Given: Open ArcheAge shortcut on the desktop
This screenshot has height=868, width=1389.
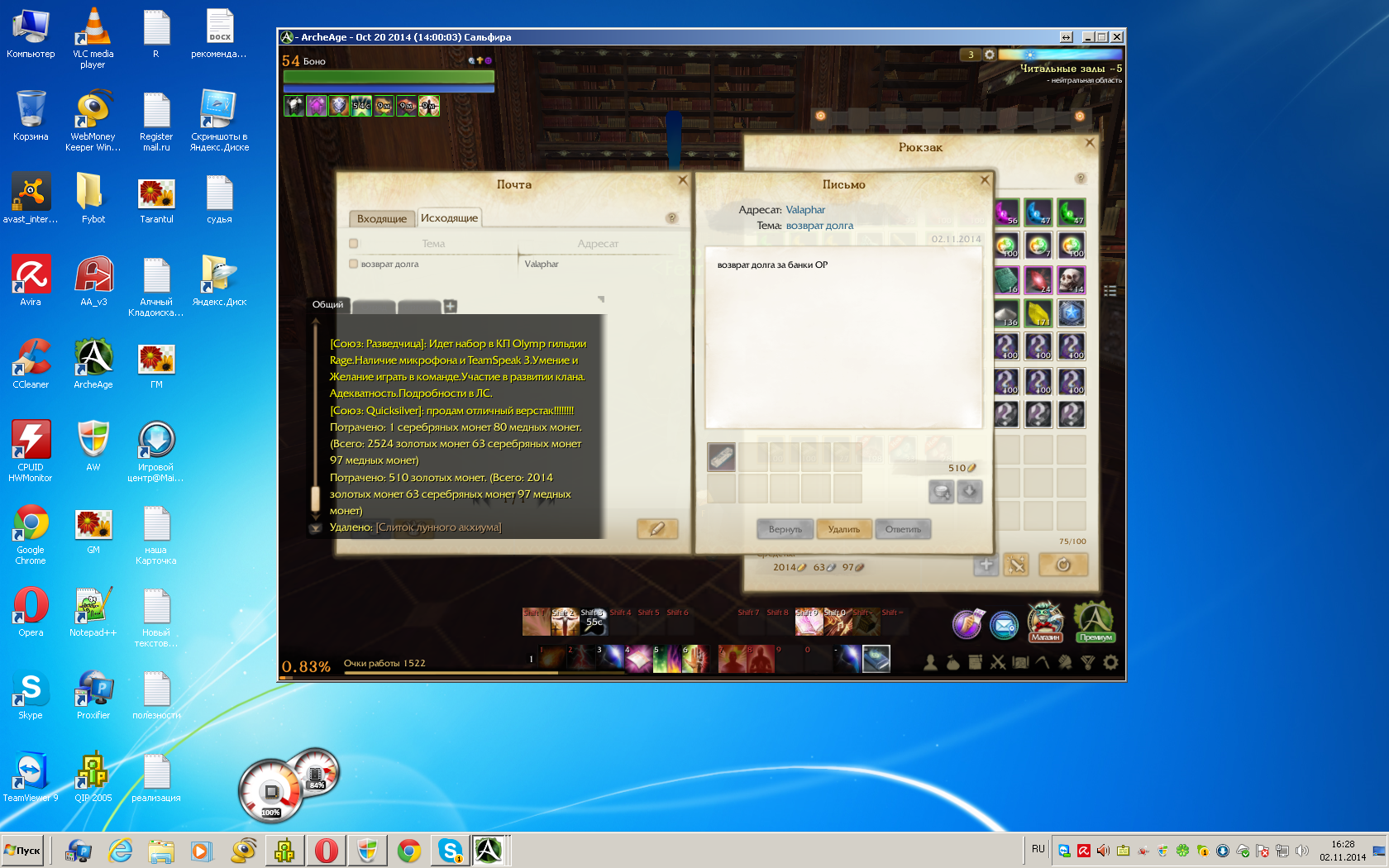Looking at the screenshot, I should coord(93,364).
